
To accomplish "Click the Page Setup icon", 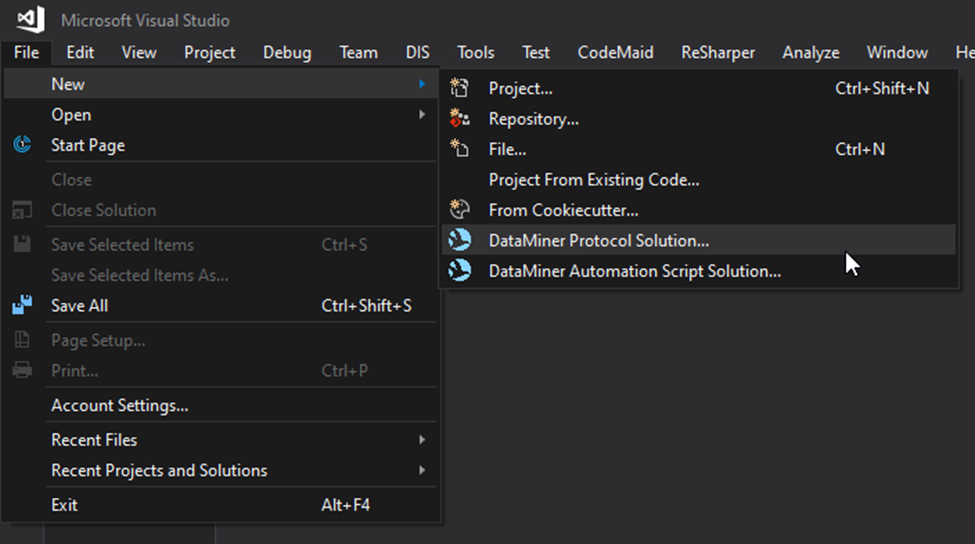I will pyautogui.click(x=22, y=339).
